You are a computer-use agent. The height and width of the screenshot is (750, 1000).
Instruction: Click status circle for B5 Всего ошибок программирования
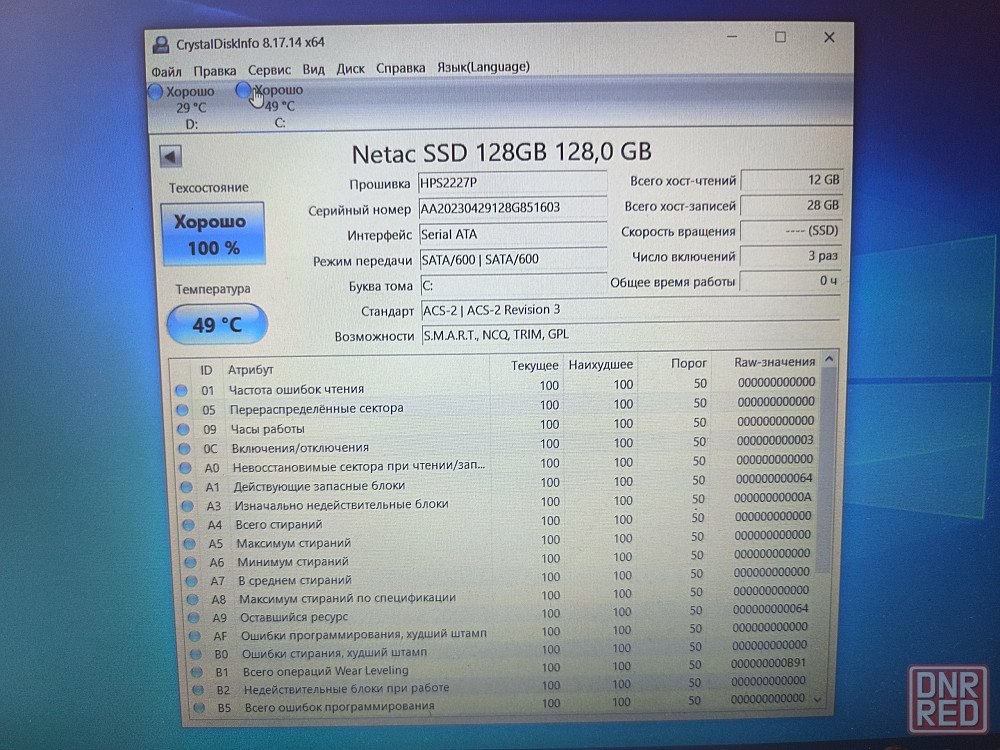coord(199,708)
